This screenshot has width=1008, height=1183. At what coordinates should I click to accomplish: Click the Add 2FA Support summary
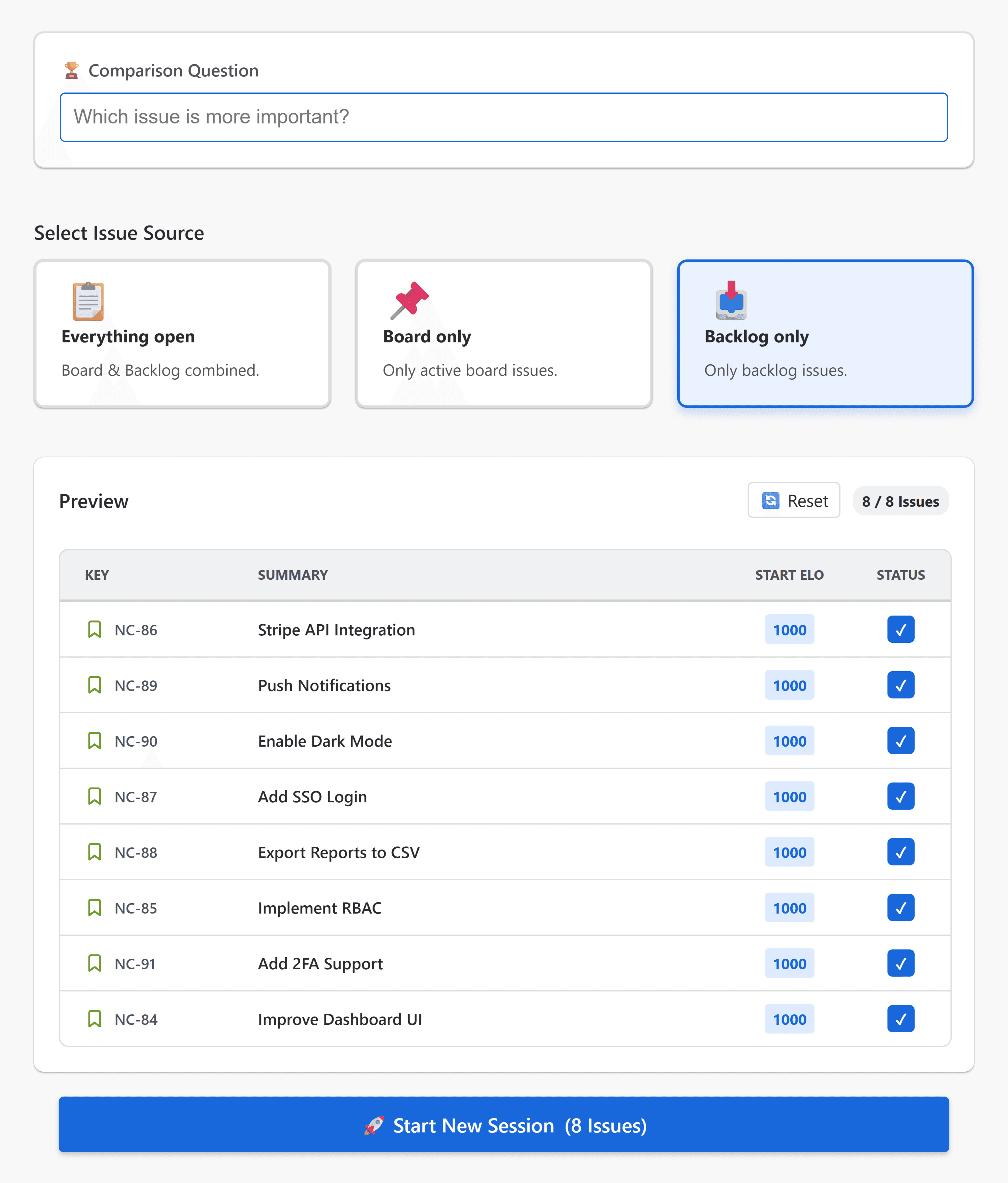(321, 964)
